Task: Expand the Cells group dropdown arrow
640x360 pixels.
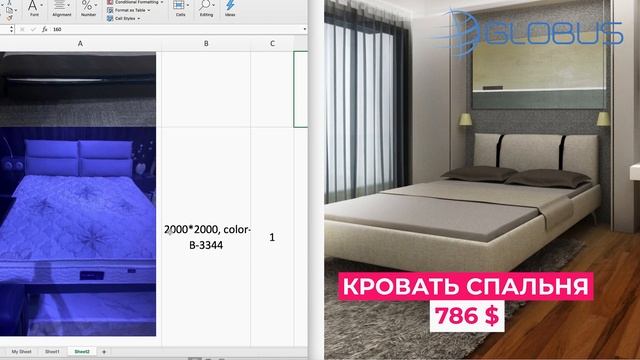Action: pyautogui.click(x=188, y=6)
